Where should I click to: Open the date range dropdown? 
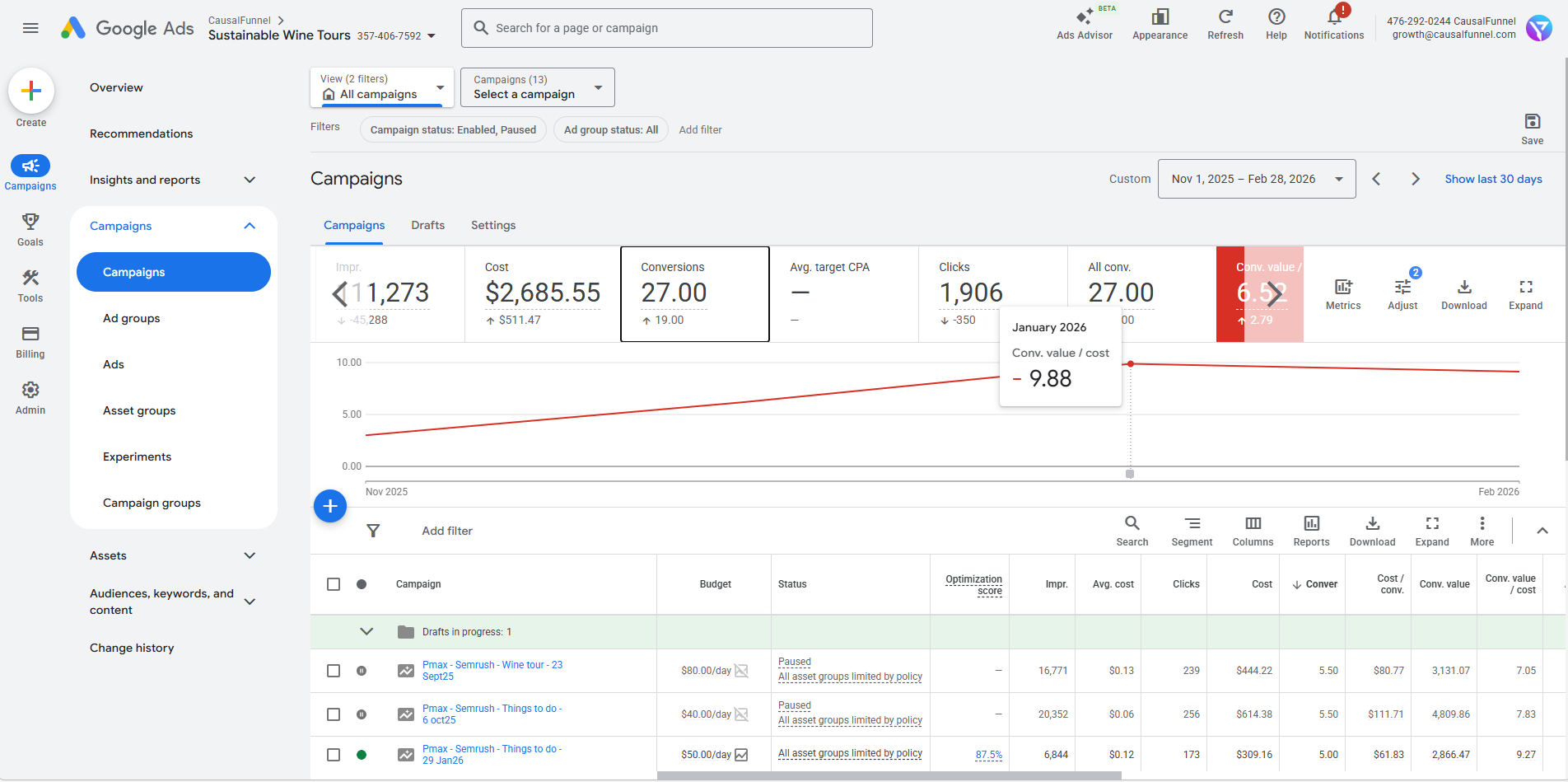pos(1256,179)
